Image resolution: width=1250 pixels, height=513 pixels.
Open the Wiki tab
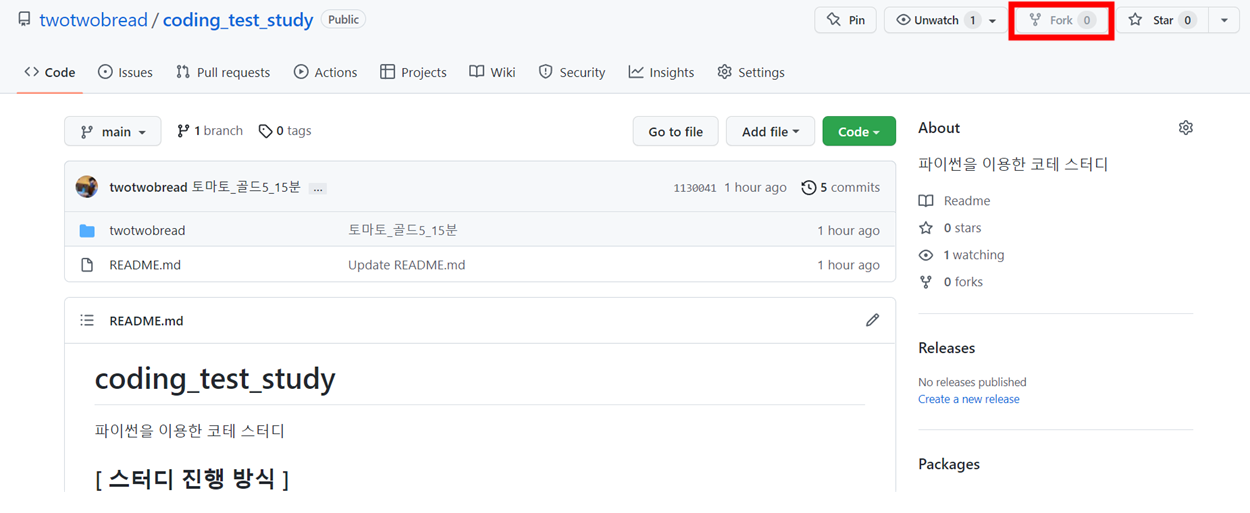click(492, 72)
